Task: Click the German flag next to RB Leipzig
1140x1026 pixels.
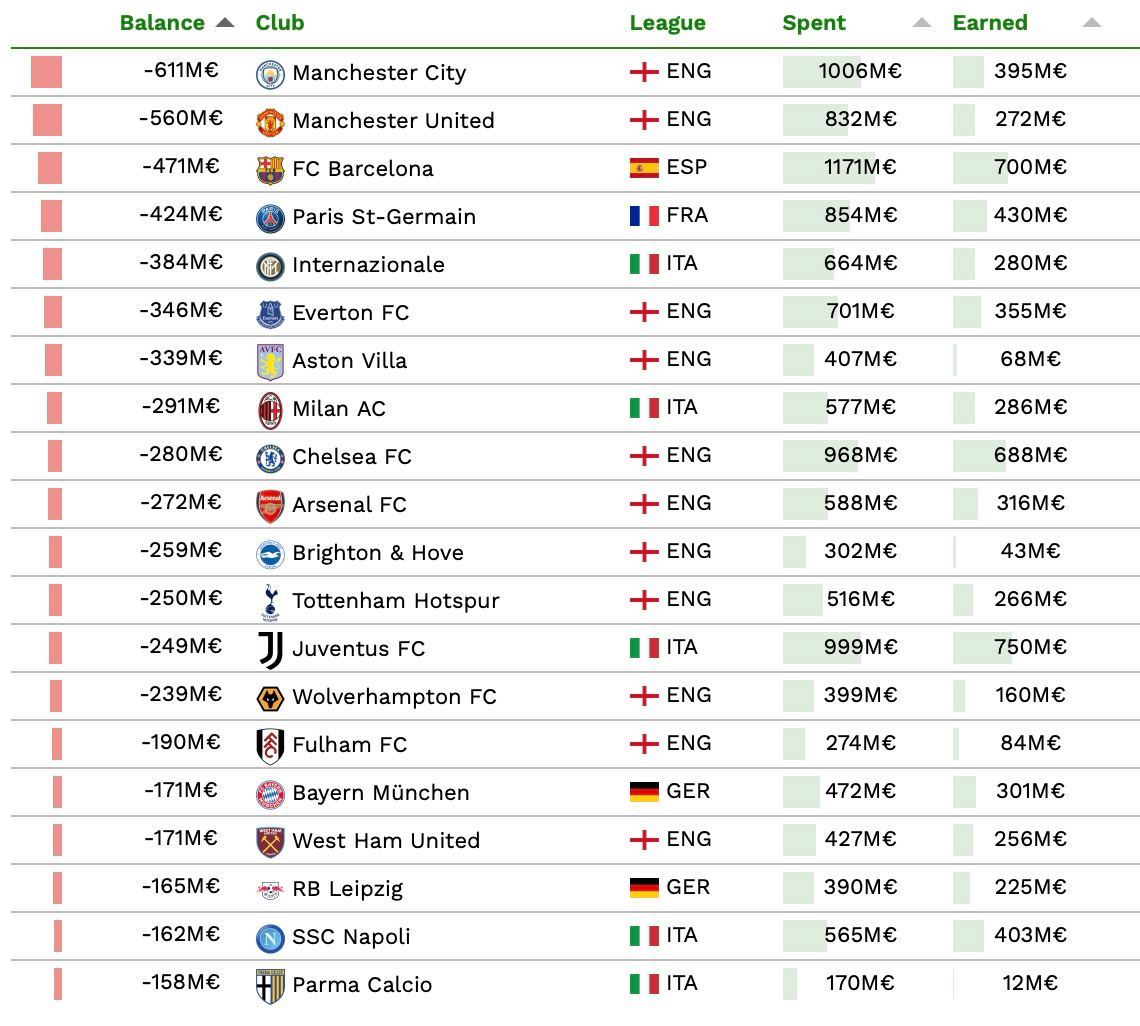Action: 644,887
